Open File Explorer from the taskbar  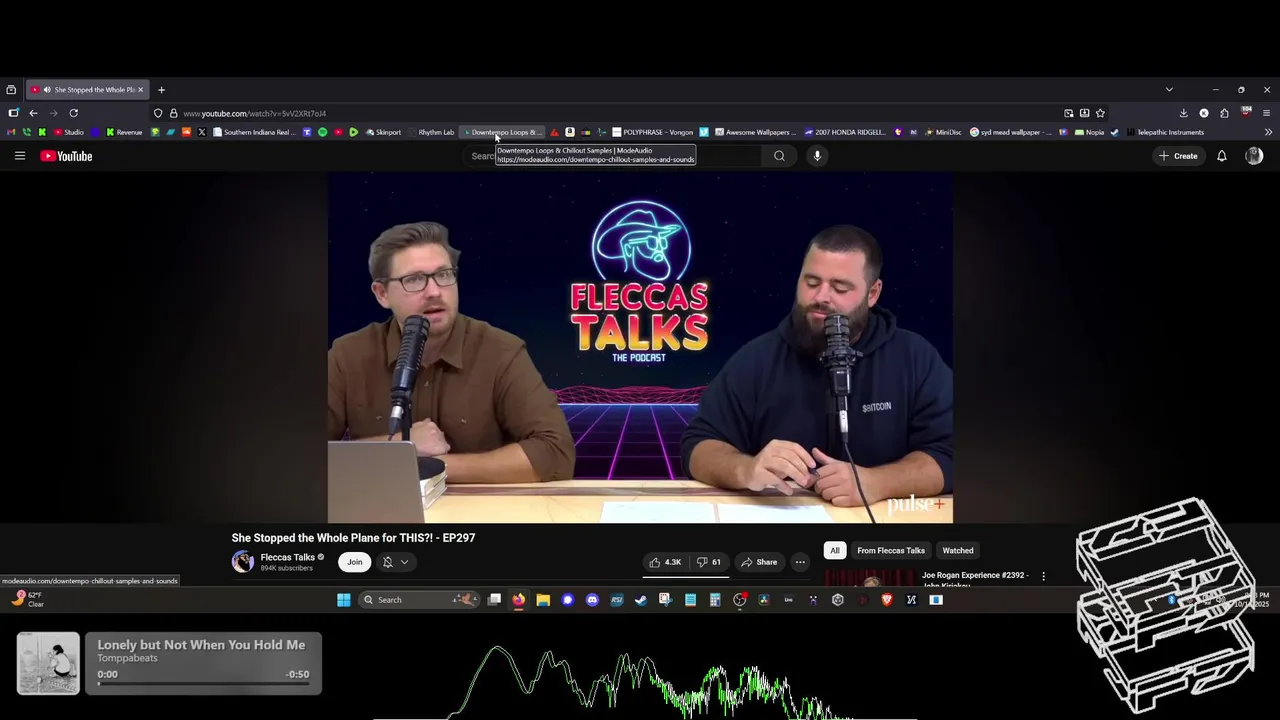[x=543, y=600]
